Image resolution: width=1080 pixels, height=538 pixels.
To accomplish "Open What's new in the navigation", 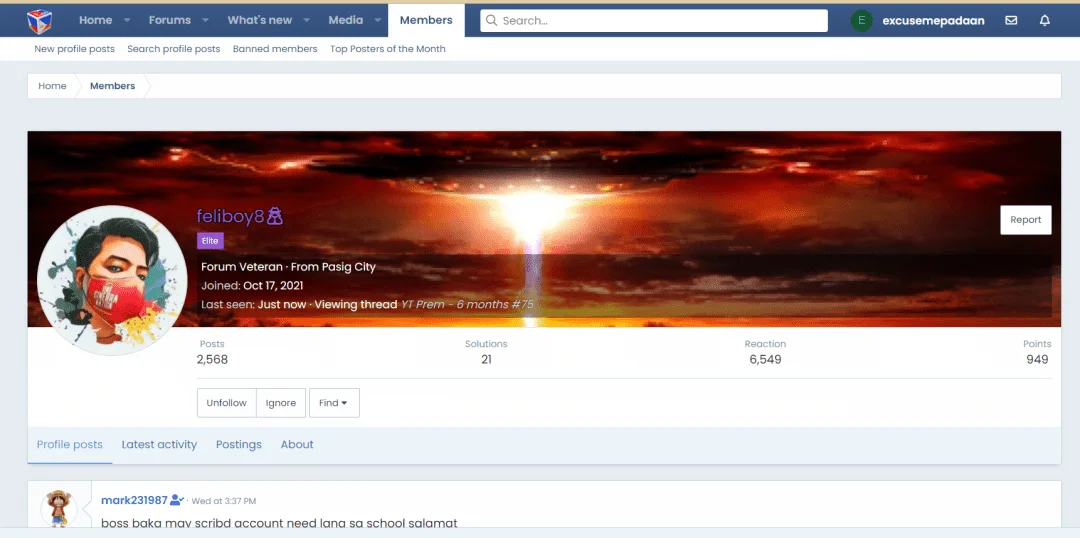I will tap(260, 21).
